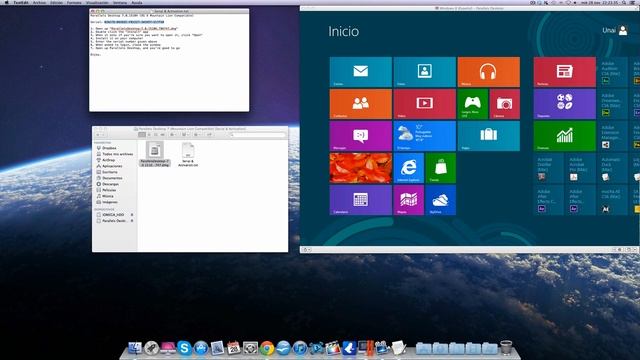Click the highlighted serial number in TextEdit
Image resolution: width=640 pixels, height=360 pixels.
(x=134, y=22)
